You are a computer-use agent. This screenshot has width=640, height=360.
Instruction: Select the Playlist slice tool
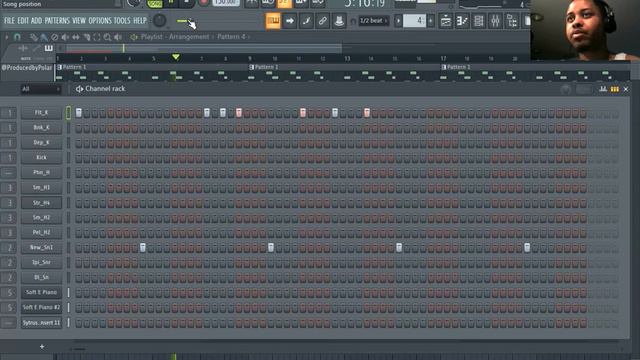86,37
